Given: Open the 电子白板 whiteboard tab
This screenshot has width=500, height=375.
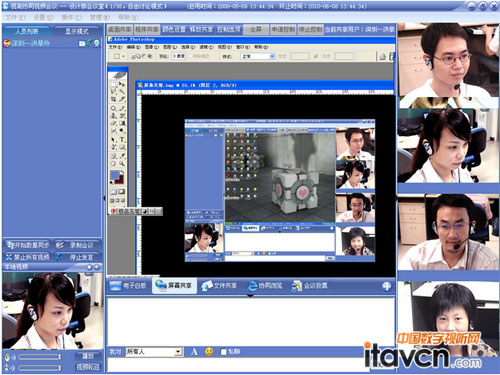Looking at the screenshot, I should pyautogui.click(x=128, y=286).
